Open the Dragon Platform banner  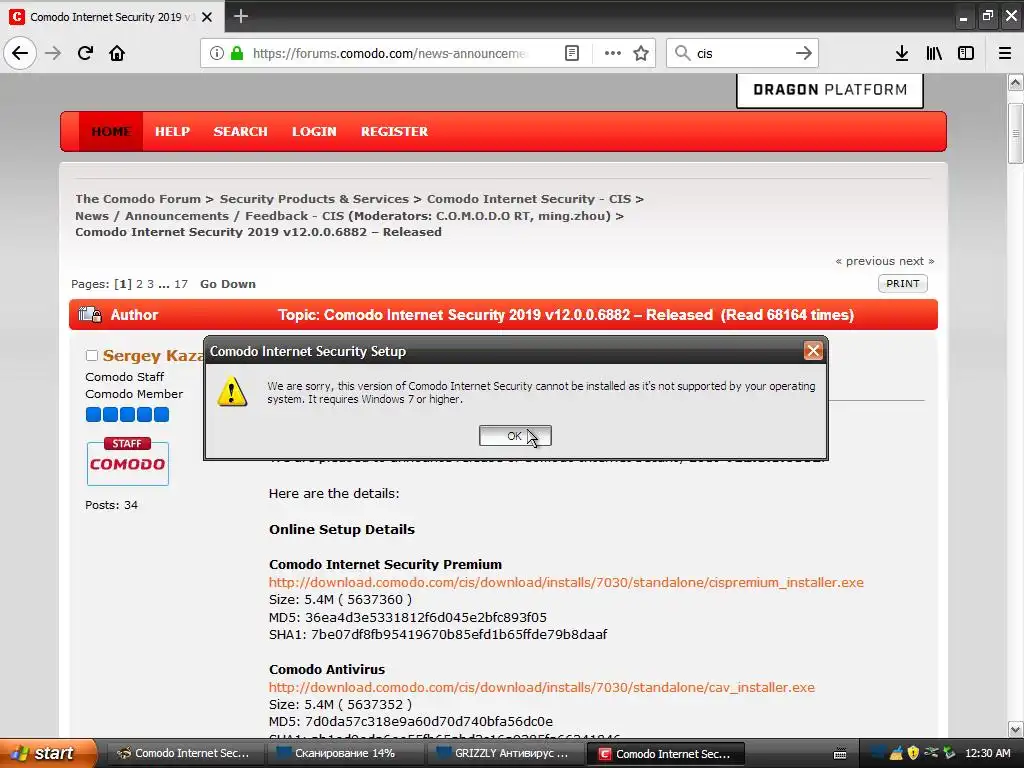point(830,90)
